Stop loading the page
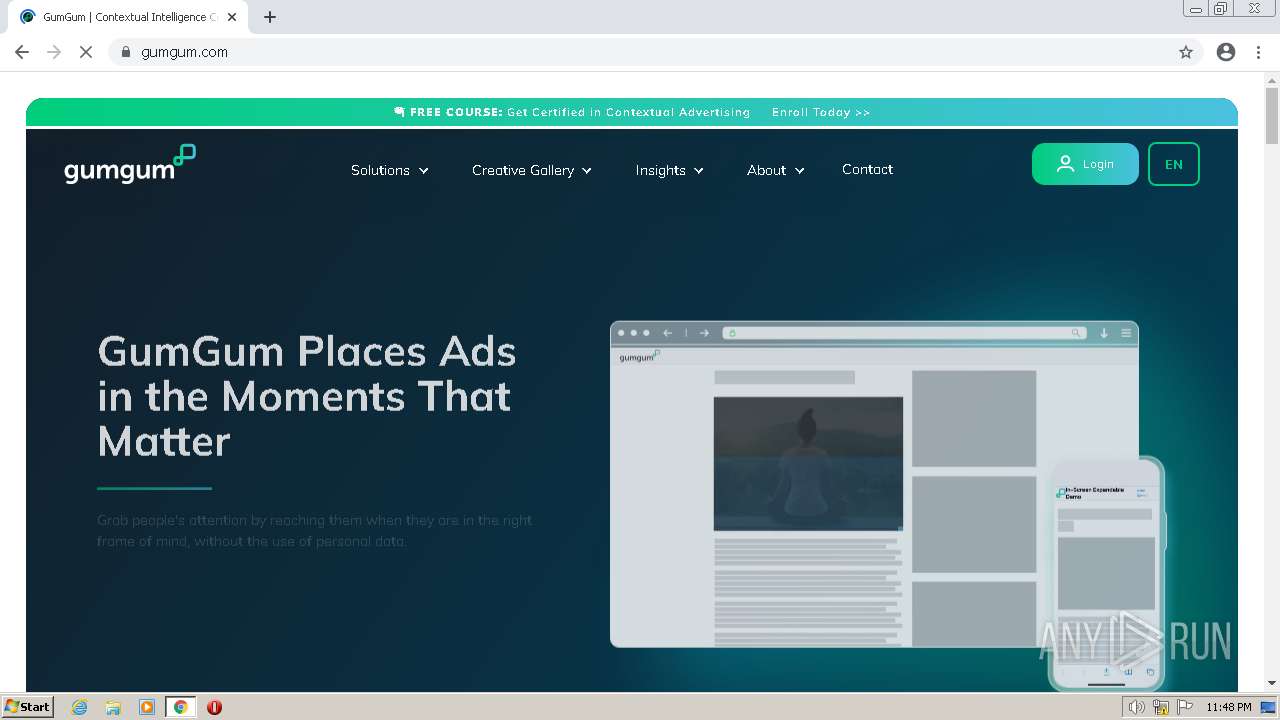This screenshot has height=720, width=1280. click(86, 52)
